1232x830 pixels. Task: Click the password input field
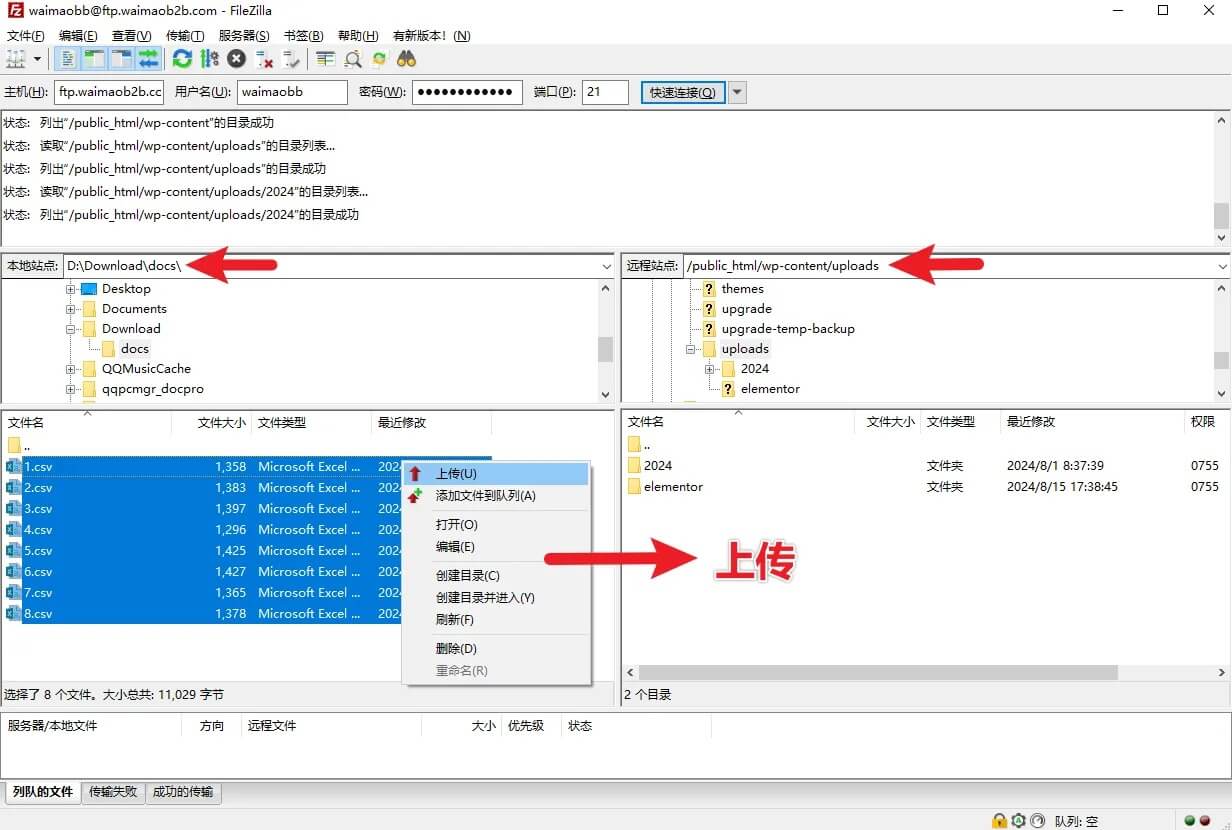click(x=467, y=92)
